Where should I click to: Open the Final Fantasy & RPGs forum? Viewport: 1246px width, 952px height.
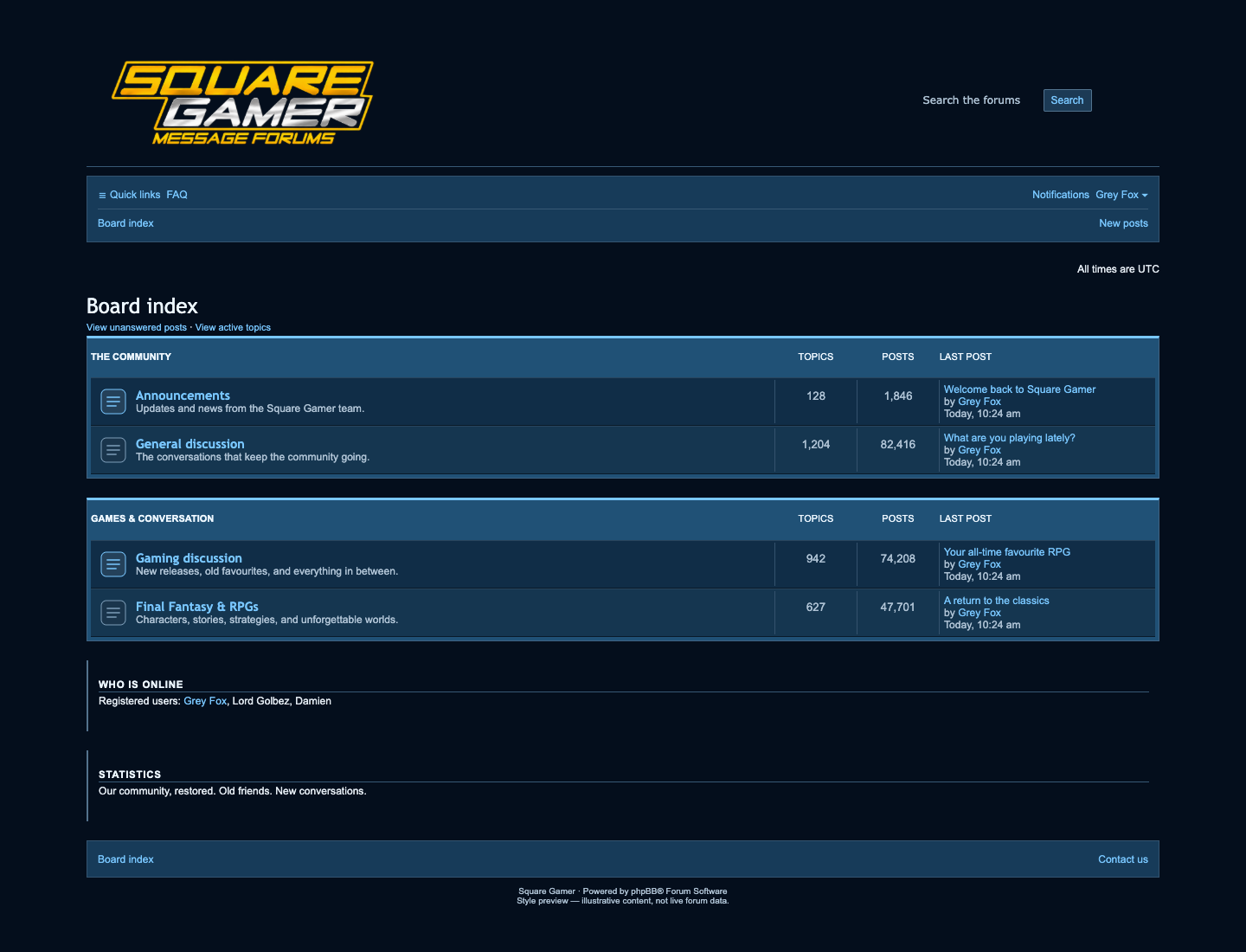pos(196,607)
